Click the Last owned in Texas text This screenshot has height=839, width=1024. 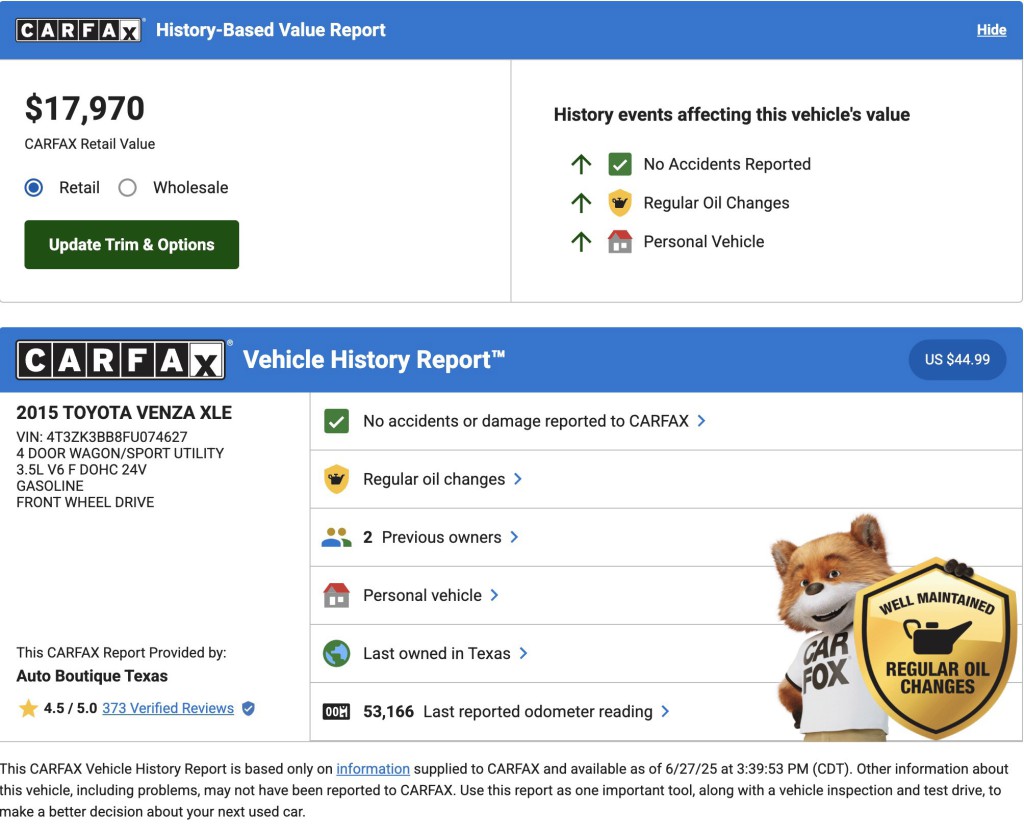(x=437, y=654)
